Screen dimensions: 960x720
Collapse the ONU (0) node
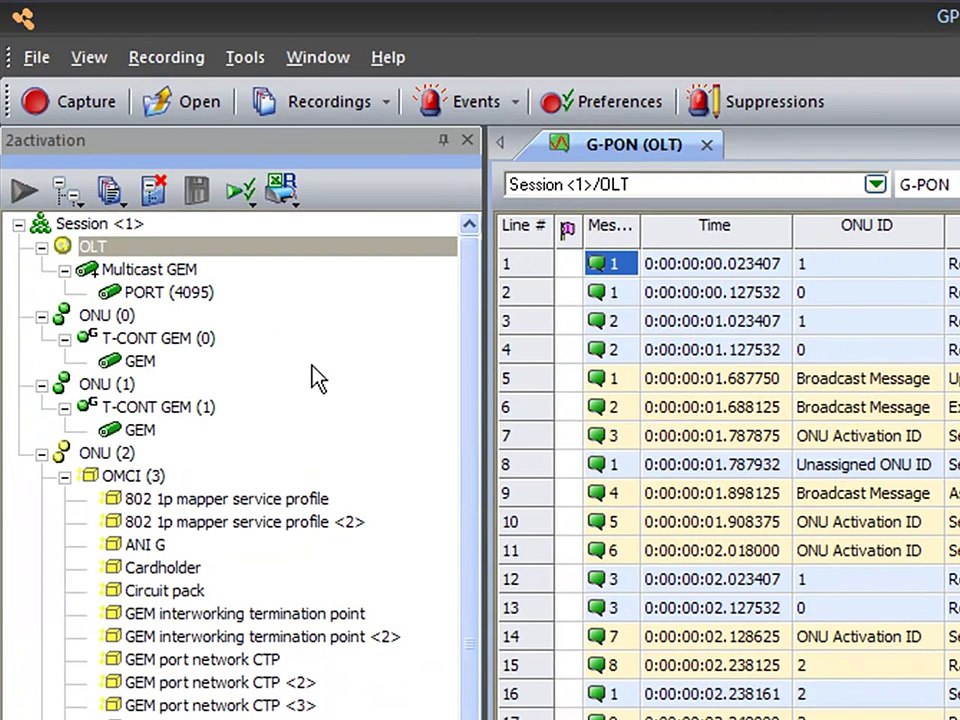pos(42,317)
